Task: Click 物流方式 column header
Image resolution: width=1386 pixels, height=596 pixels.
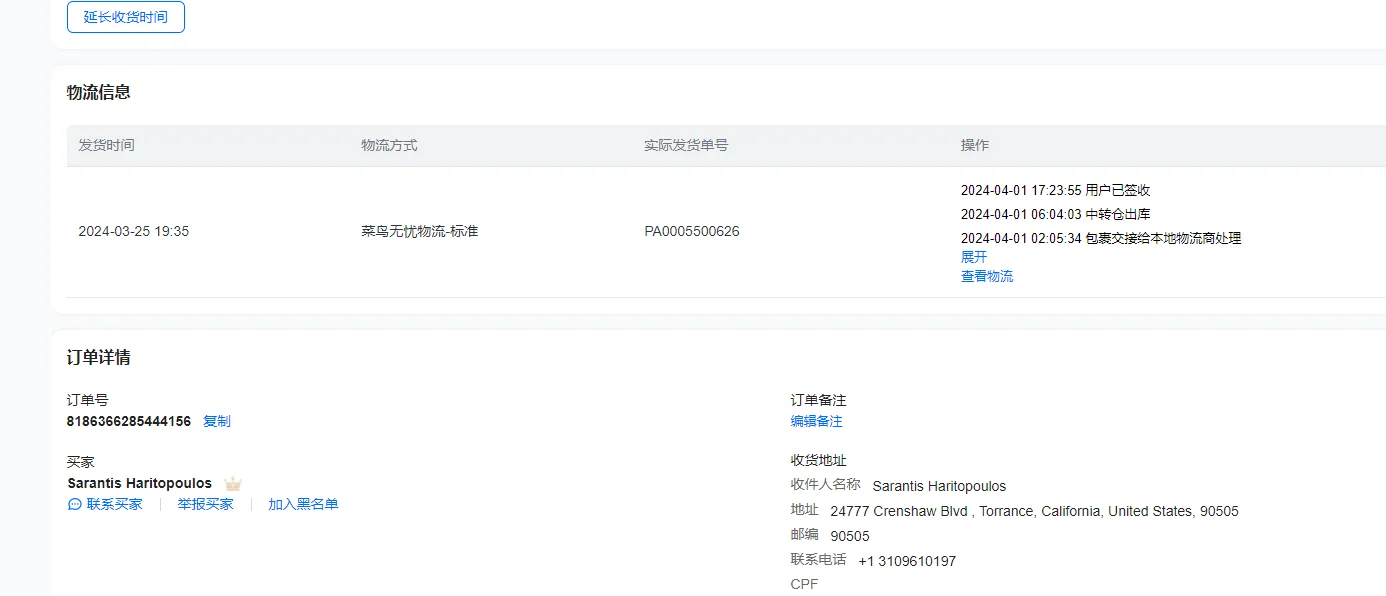Action: (389, 145)
